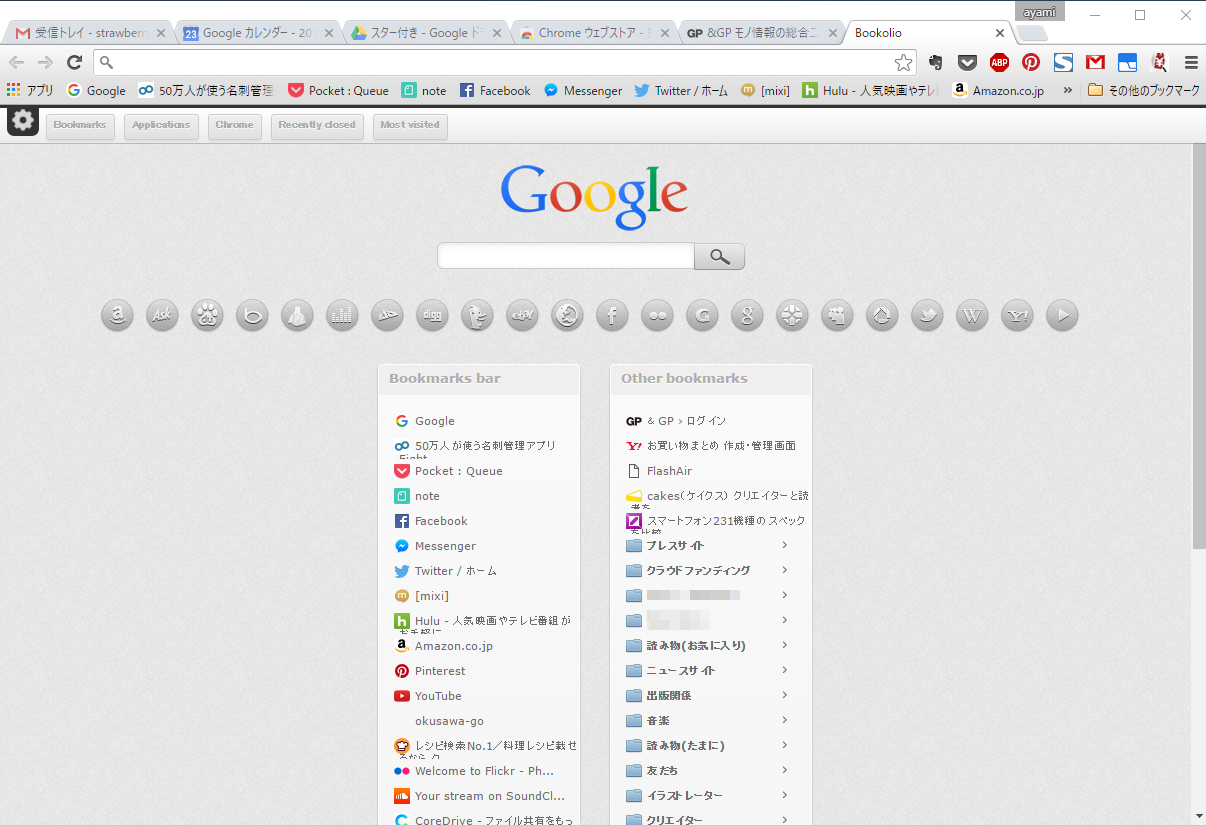The image size is (1206, 826).
Task: Open Bookolio settings gear icon
Action: pyautogui.click(x=23, y=122)
